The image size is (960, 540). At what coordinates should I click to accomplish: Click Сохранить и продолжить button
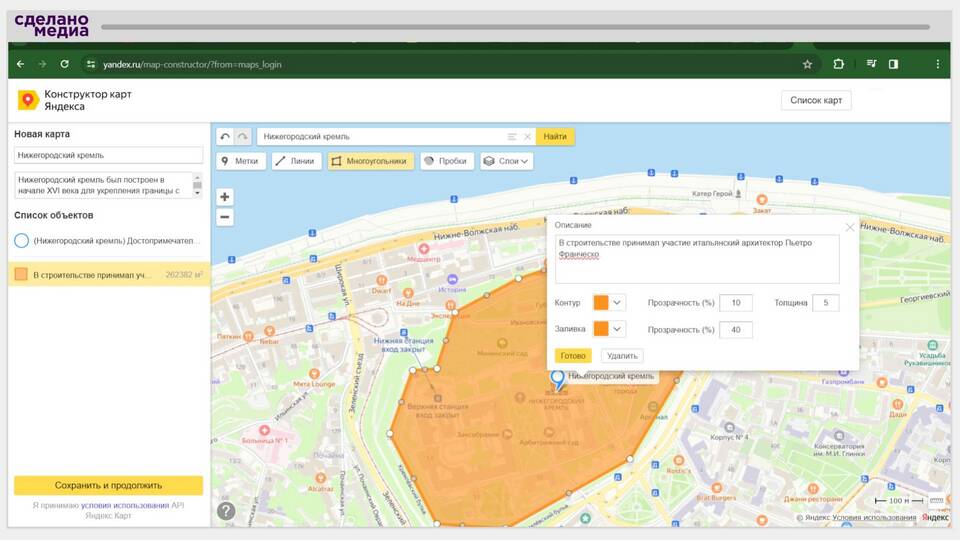108,485
